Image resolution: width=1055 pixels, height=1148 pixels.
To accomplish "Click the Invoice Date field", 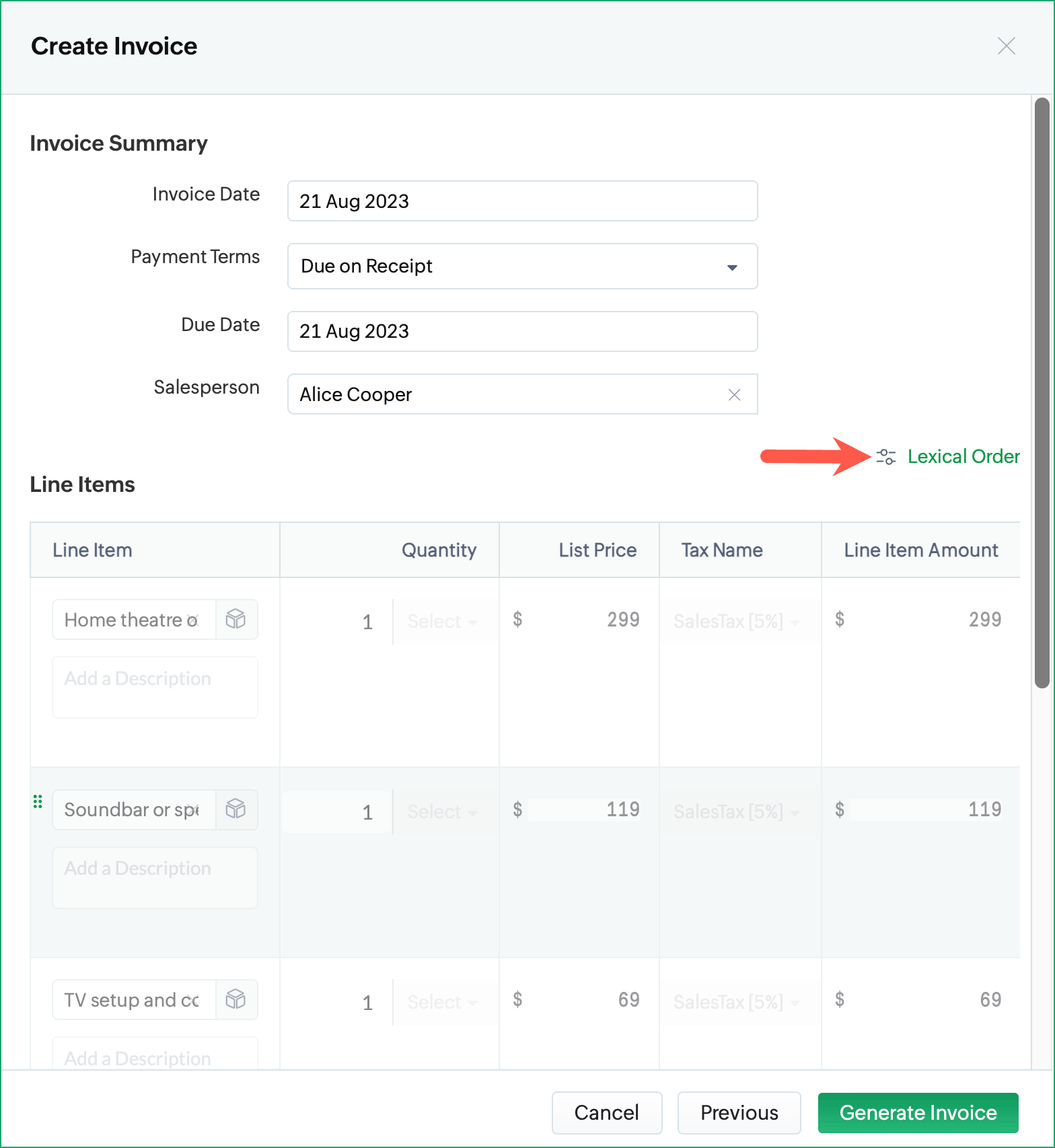I will click(x=522, y=201).
